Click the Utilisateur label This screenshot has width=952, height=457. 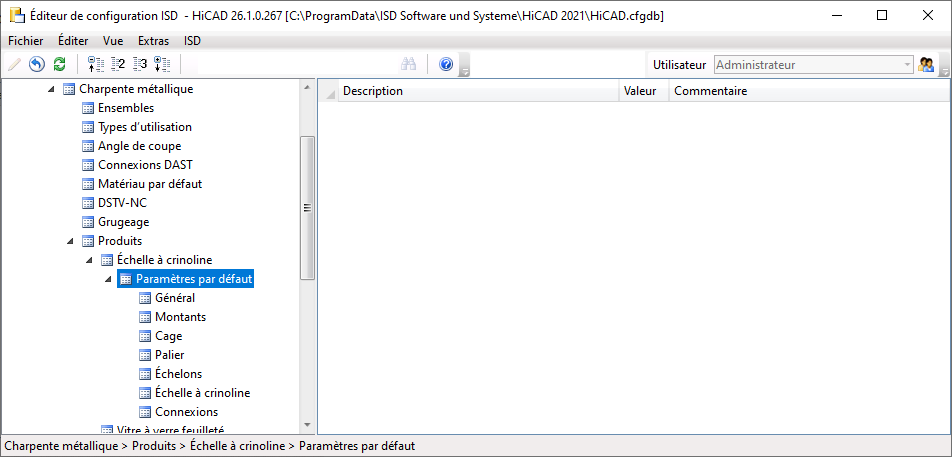679,64
